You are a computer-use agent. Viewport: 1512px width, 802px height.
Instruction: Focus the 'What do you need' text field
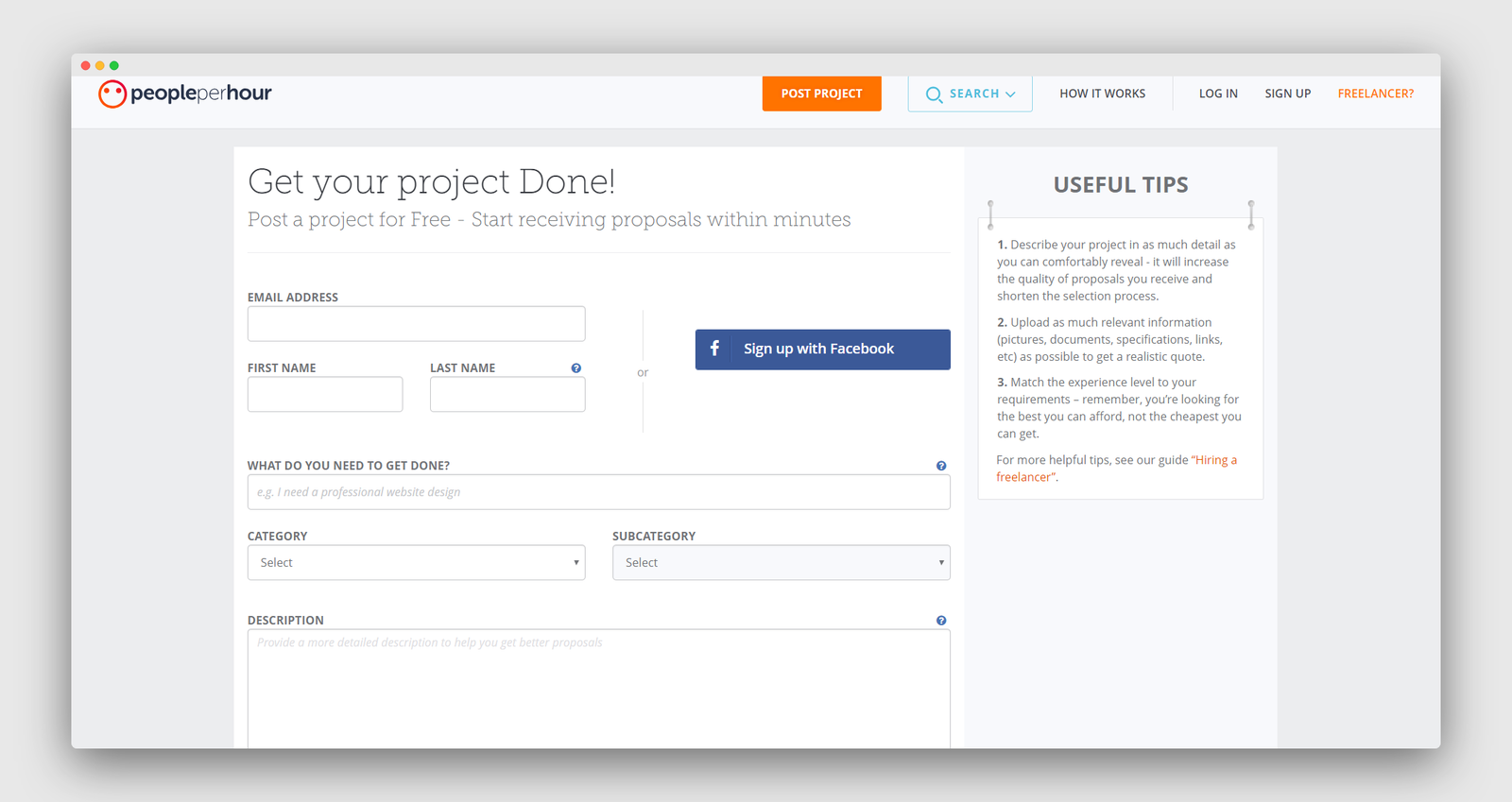tap(599, 492)
